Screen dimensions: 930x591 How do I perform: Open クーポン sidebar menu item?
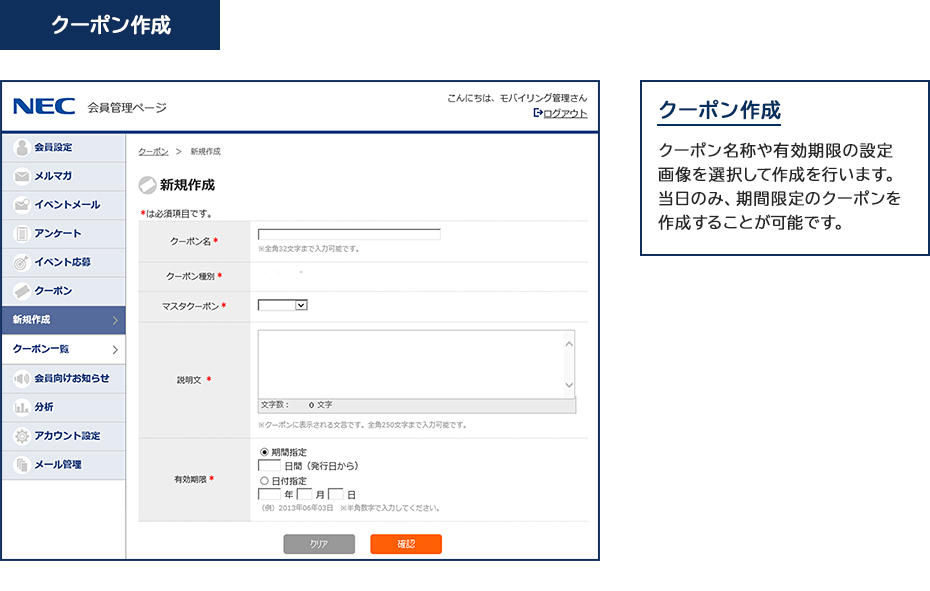coord(63,291)
